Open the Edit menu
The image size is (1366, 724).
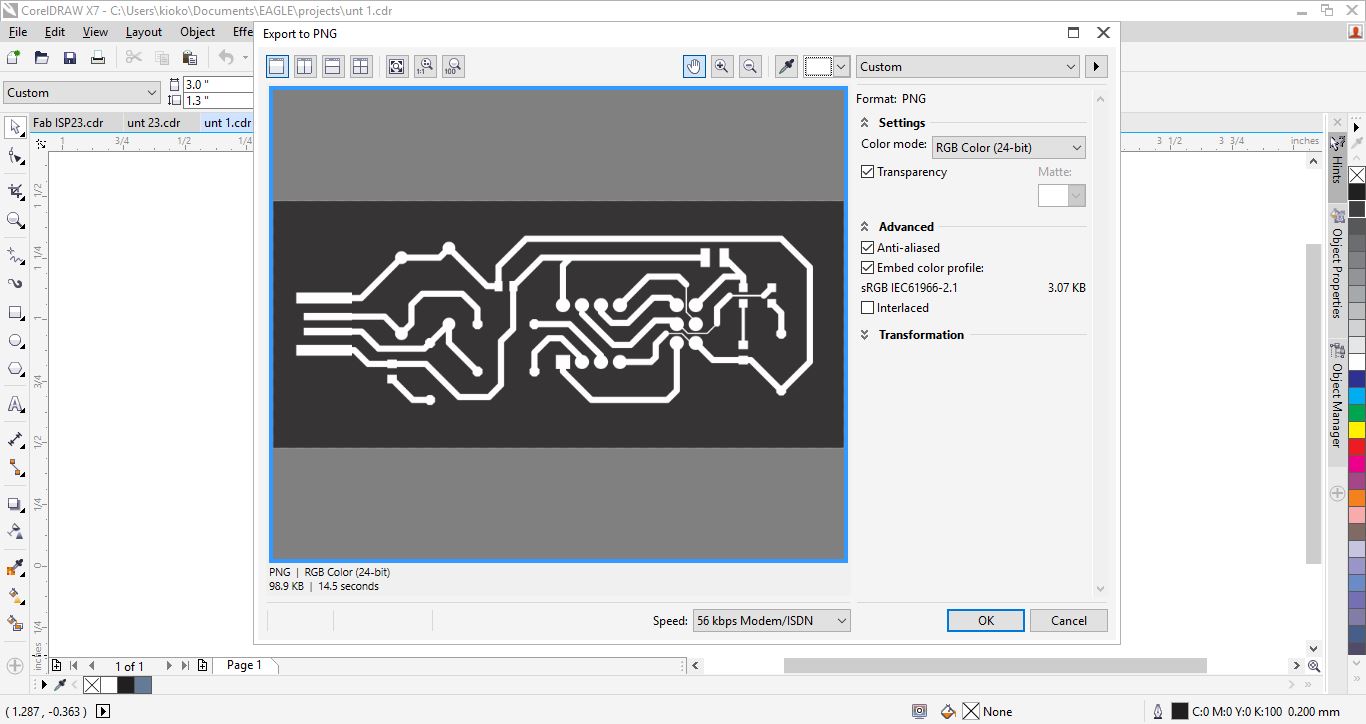[x=55, y=32]
